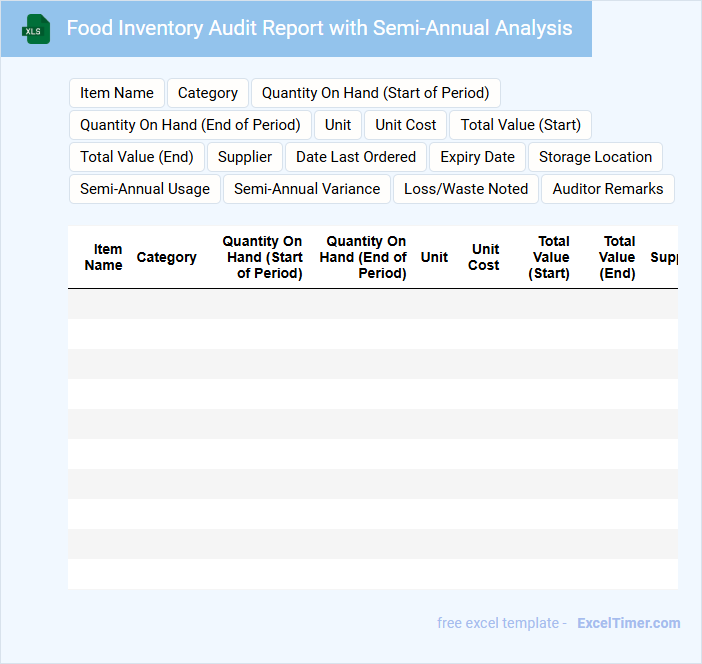Select the Semi-Annual Variance tag
This screenshot has height=664, width=702.
[x=307, y=189]
